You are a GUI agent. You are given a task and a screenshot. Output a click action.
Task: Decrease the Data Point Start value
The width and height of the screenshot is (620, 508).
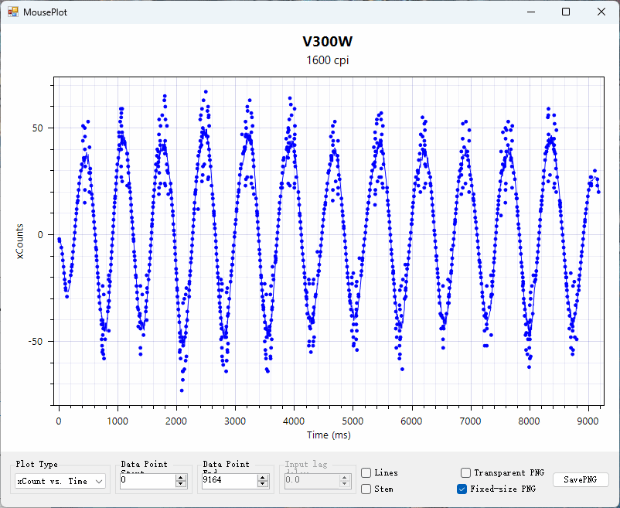(x=181, y=484)
